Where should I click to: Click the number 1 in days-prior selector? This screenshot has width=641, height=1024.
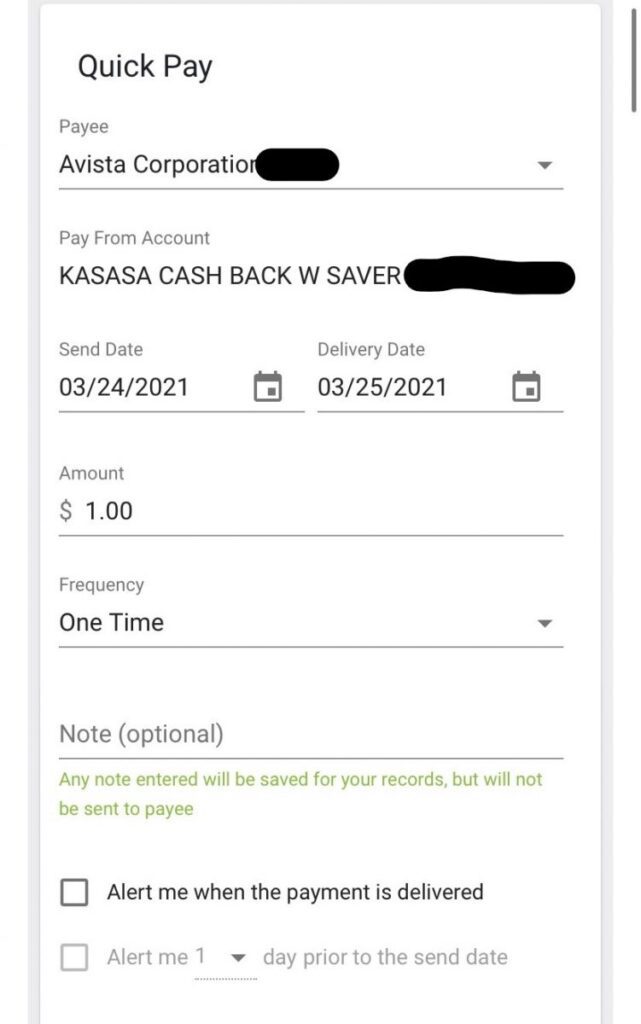(x=201, y=957)
